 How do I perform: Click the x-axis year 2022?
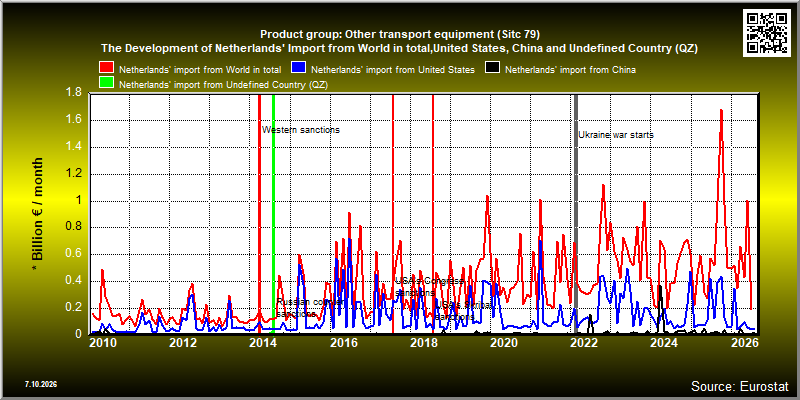pos(584,342)
